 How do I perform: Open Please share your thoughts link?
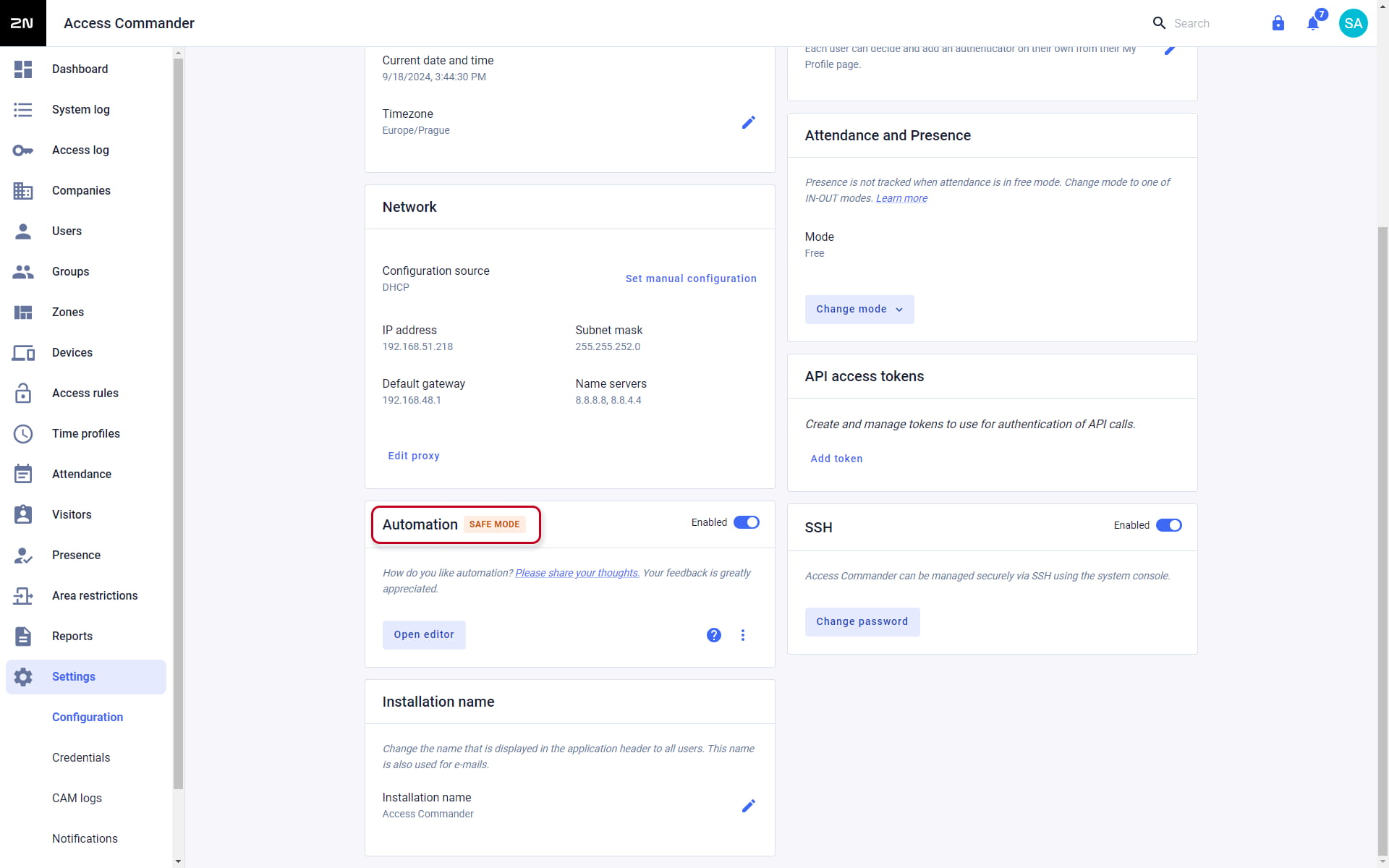(577, 573)
